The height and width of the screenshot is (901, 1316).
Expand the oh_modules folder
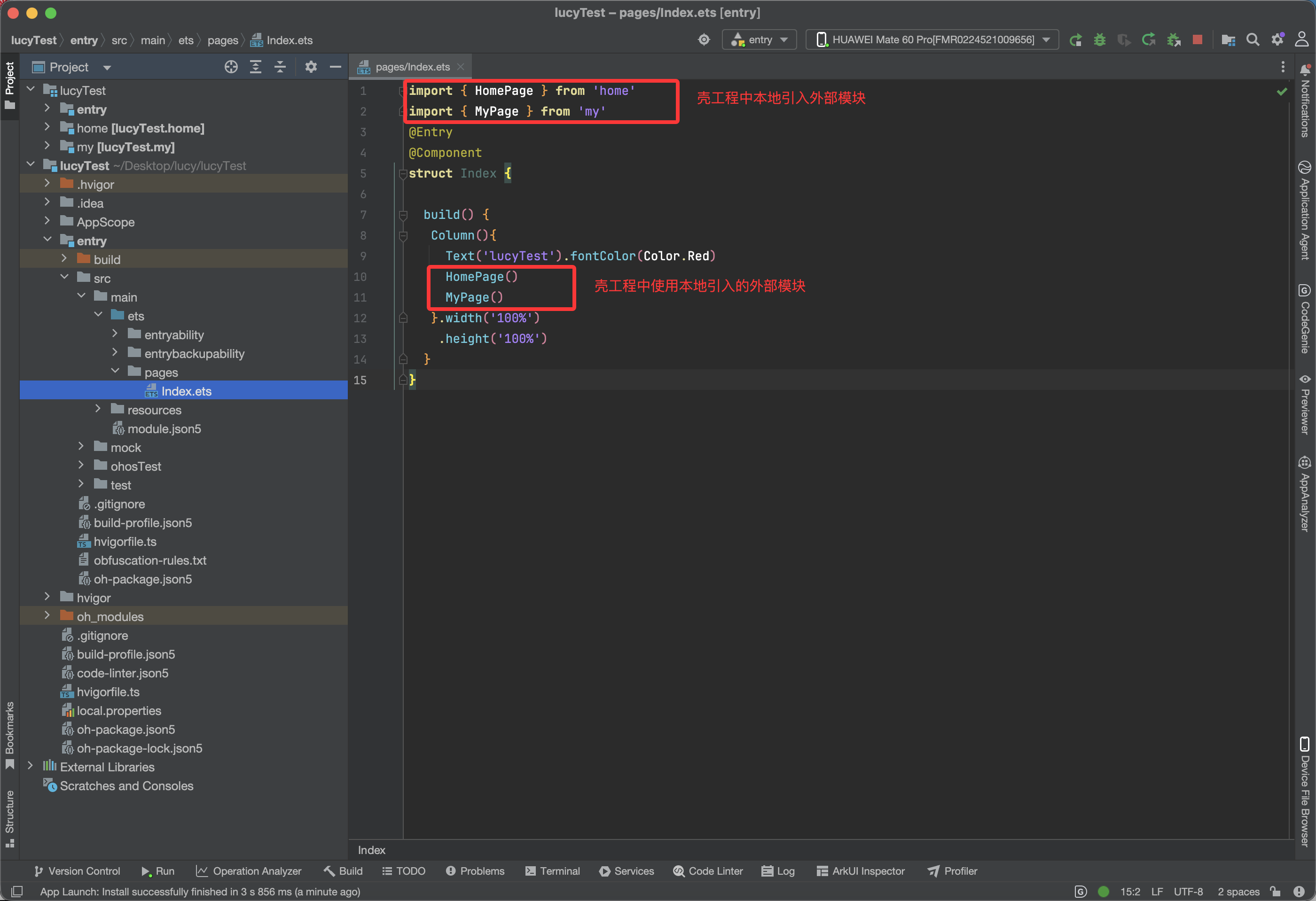pos(47,616)
